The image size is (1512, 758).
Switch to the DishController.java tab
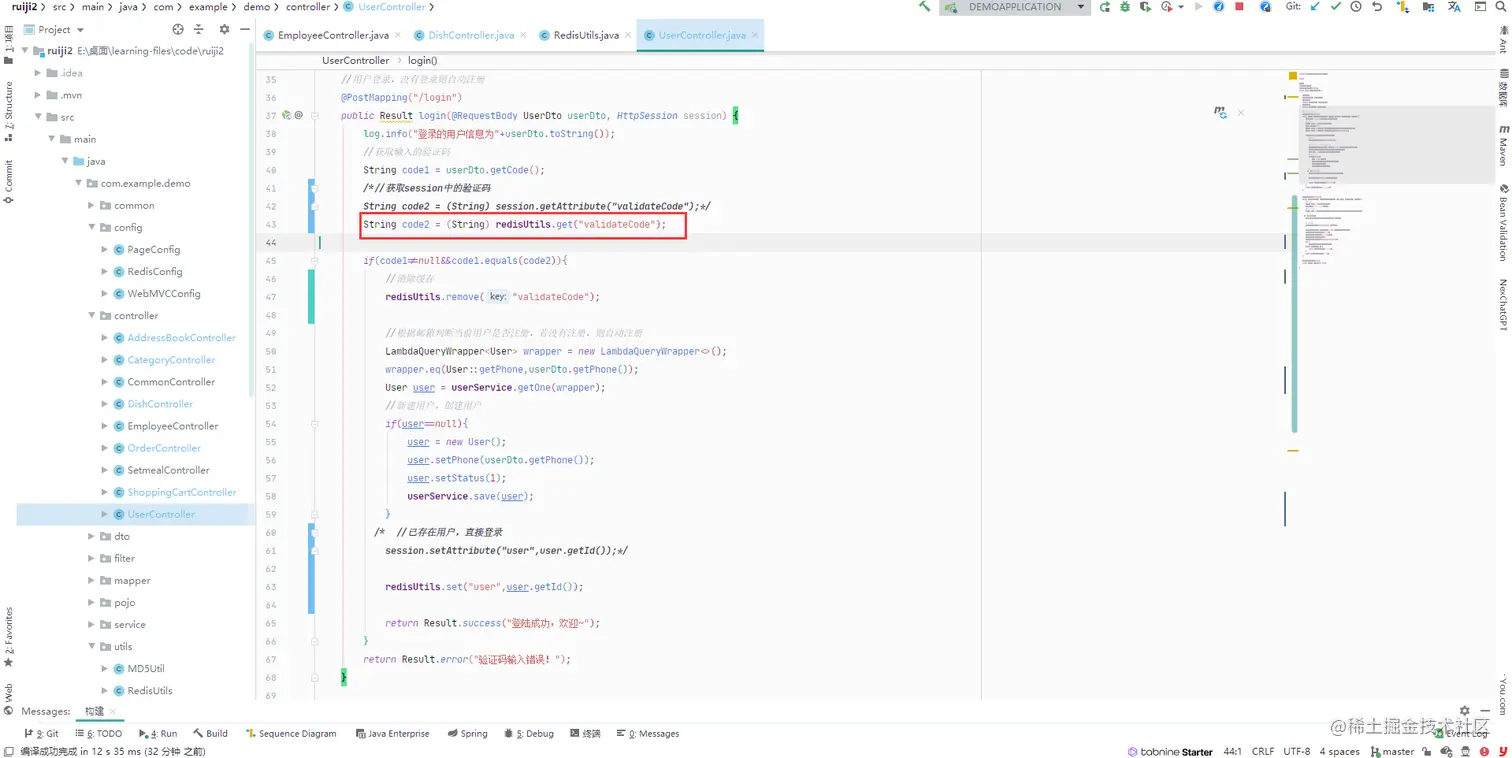tap(470, 35)
